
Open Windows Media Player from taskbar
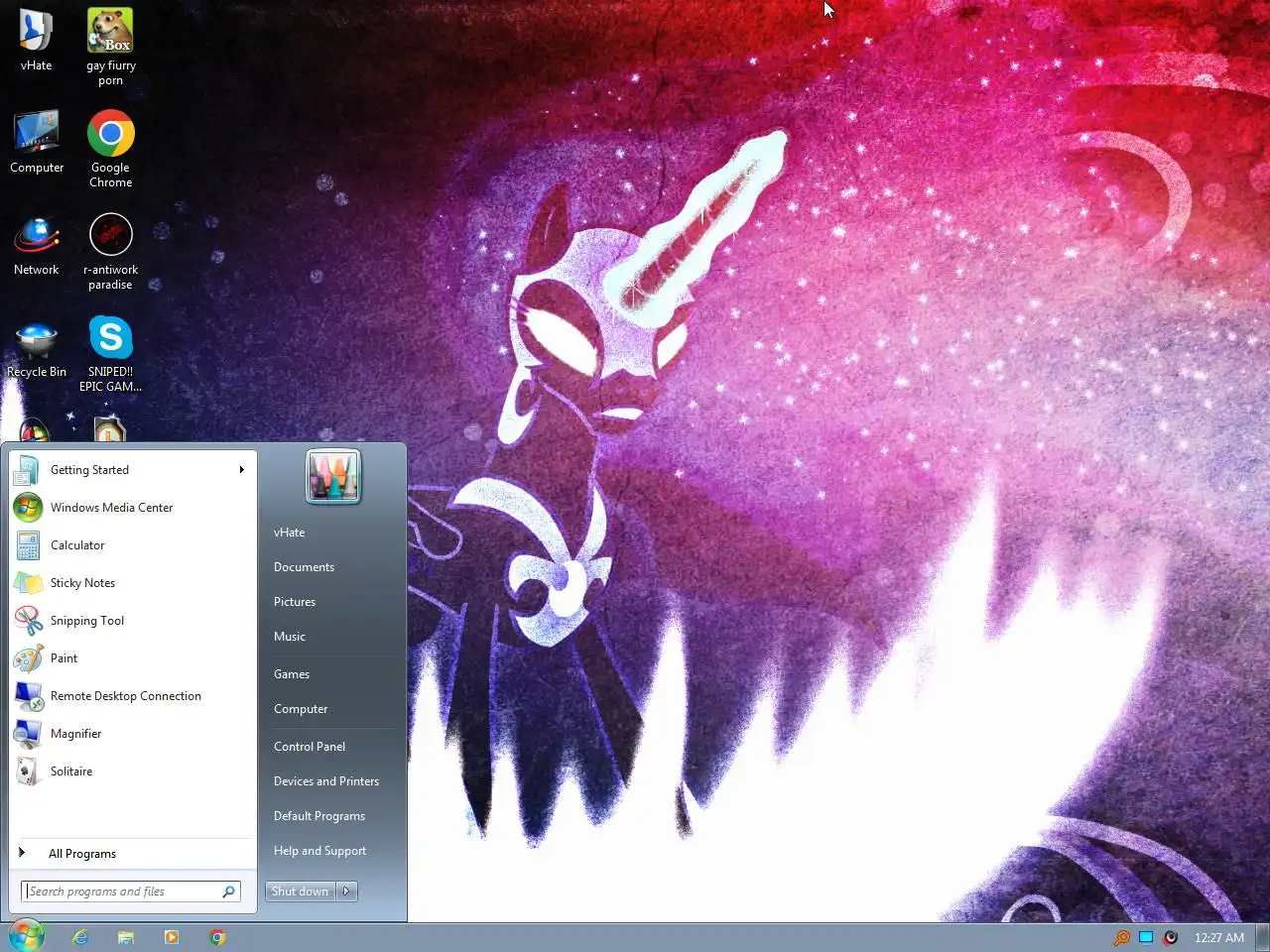pos(172,937)
